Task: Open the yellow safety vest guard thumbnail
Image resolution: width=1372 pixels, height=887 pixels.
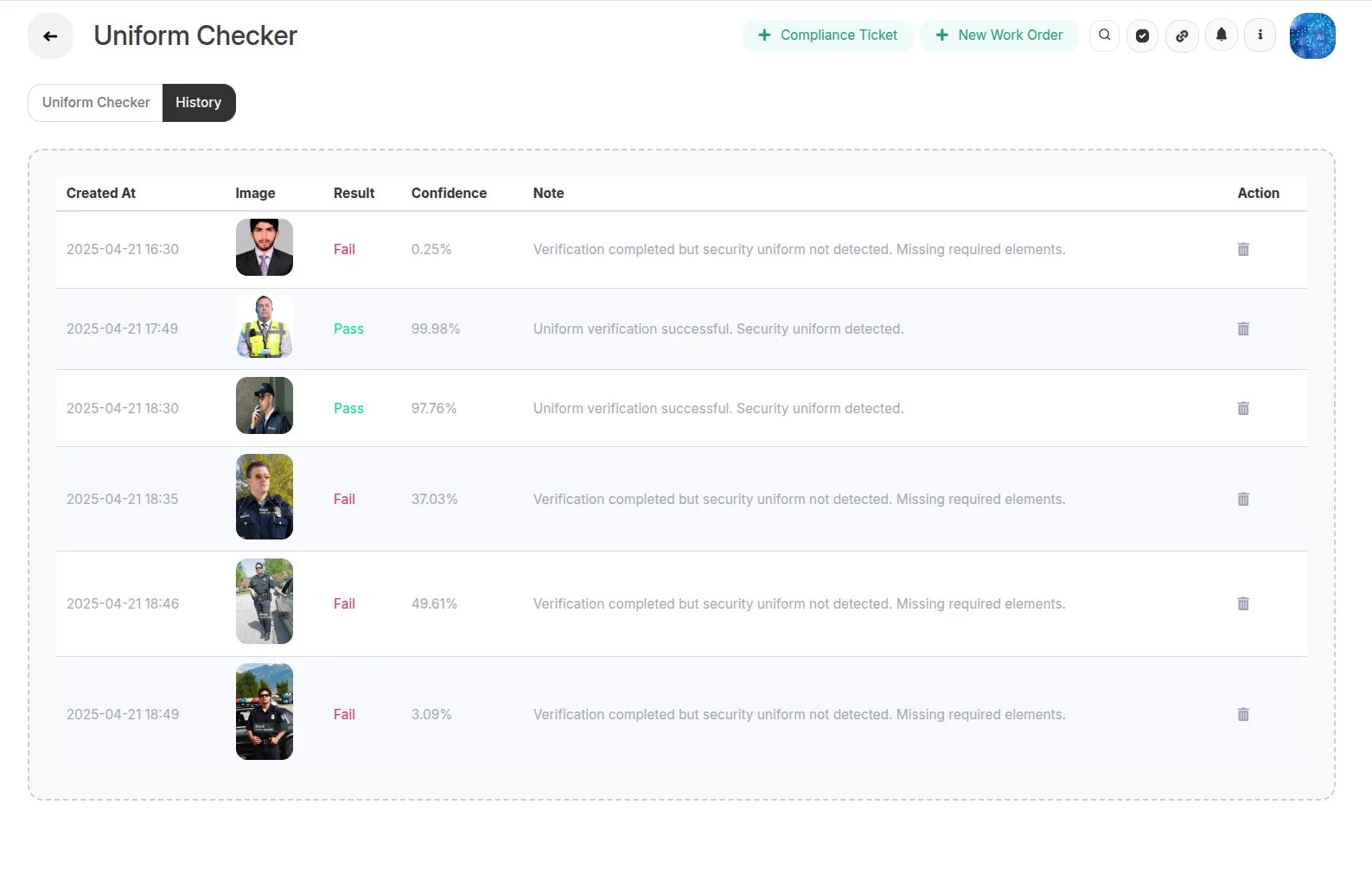Action: pos(265,327)
